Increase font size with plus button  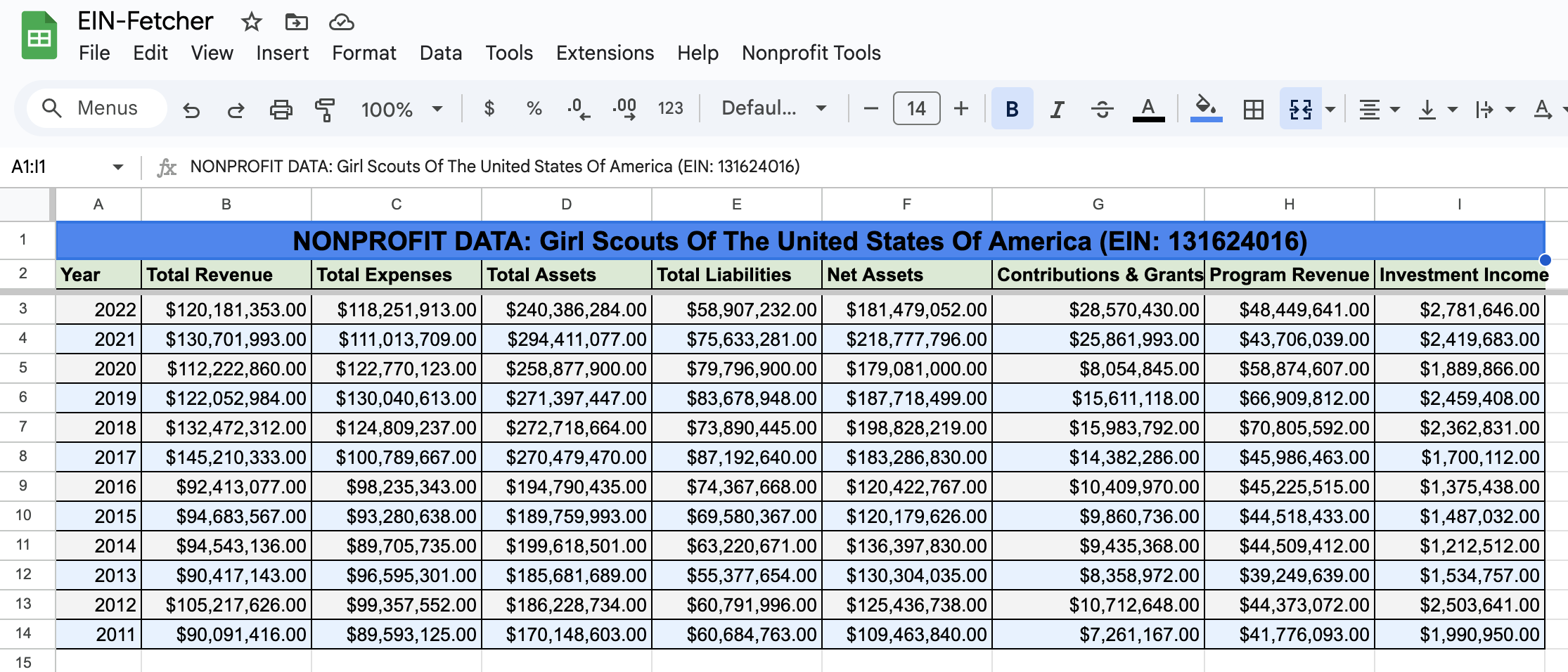(961, 108)
